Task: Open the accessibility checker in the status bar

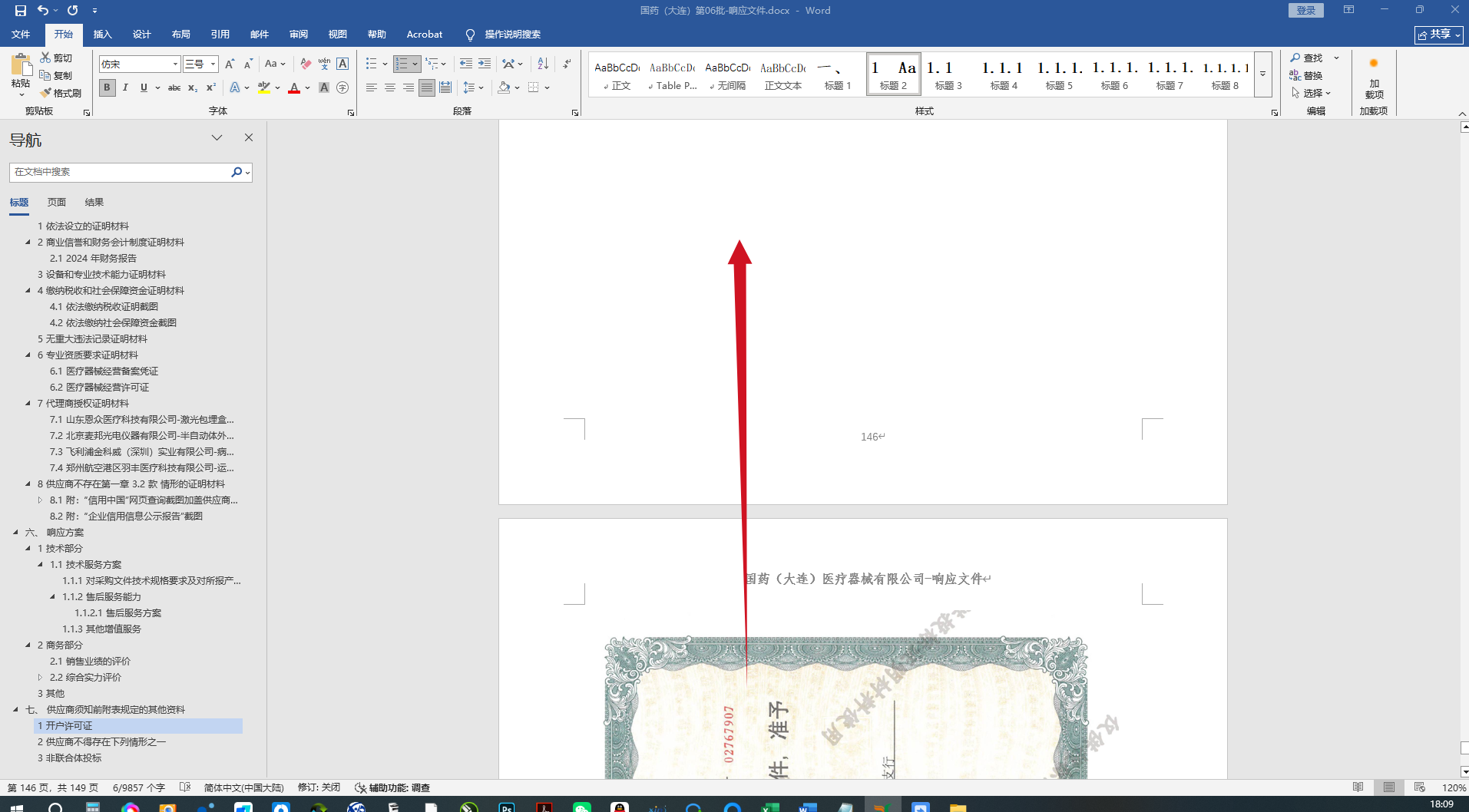Action: [x=392, y=787]
